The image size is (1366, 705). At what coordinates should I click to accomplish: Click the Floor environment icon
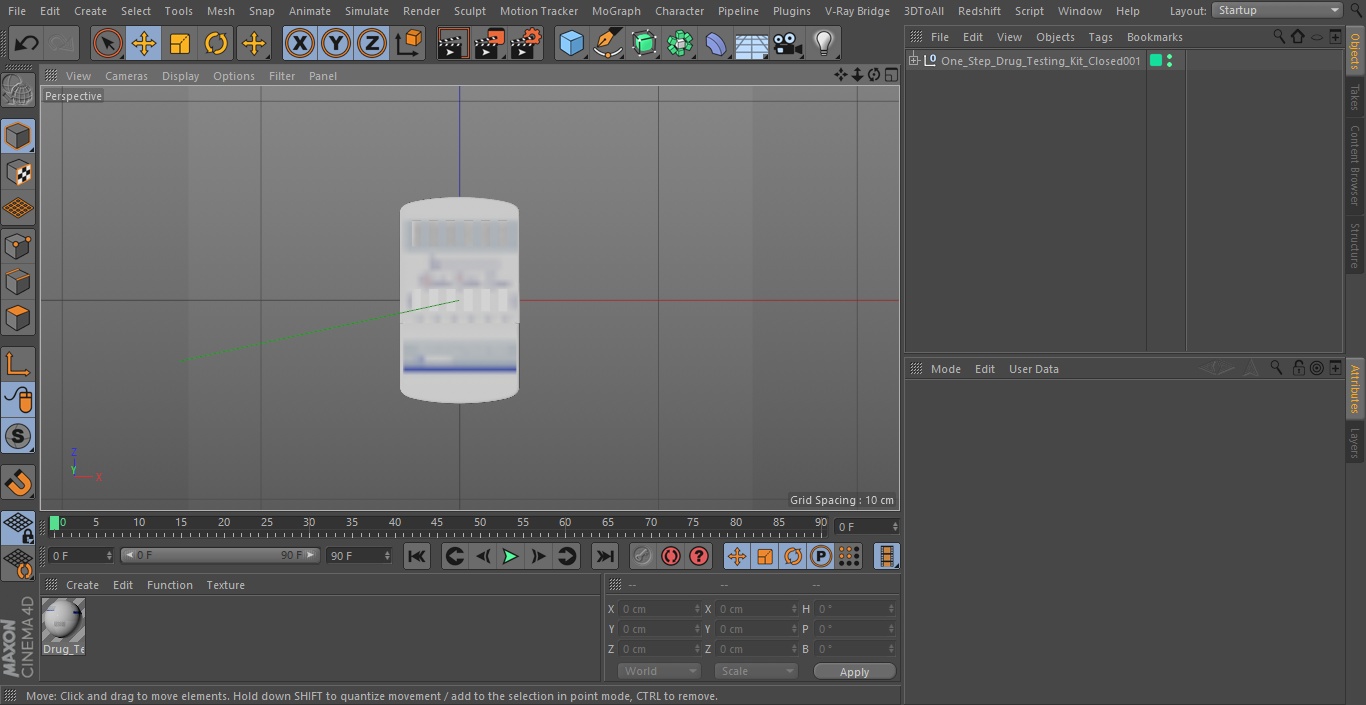pos(752,43)
